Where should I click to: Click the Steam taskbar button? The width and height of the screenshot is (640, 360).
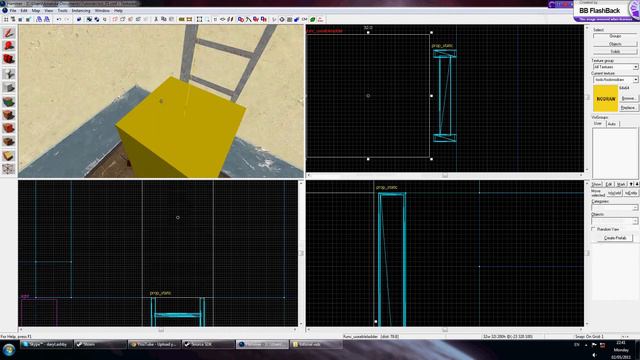[x=100, y=344]
